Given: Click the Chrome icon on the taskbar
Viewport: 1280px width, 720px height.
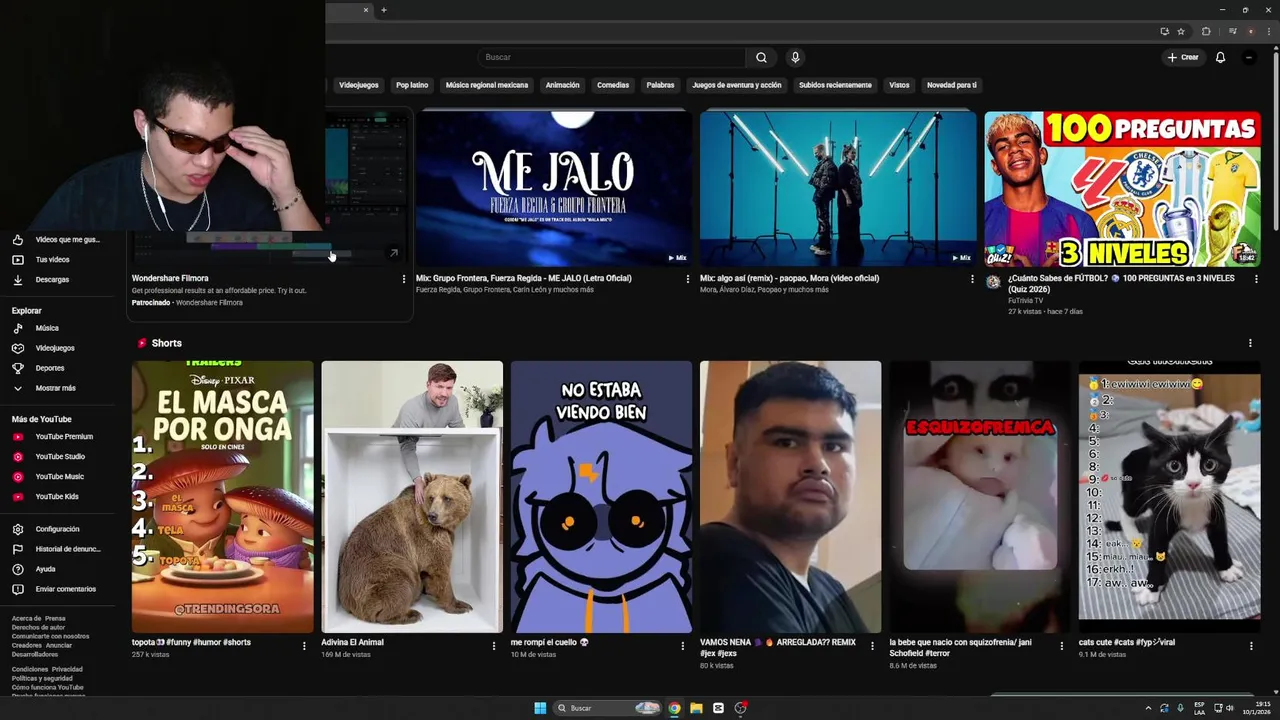Looking at the screenshot, I should [674, 708].
